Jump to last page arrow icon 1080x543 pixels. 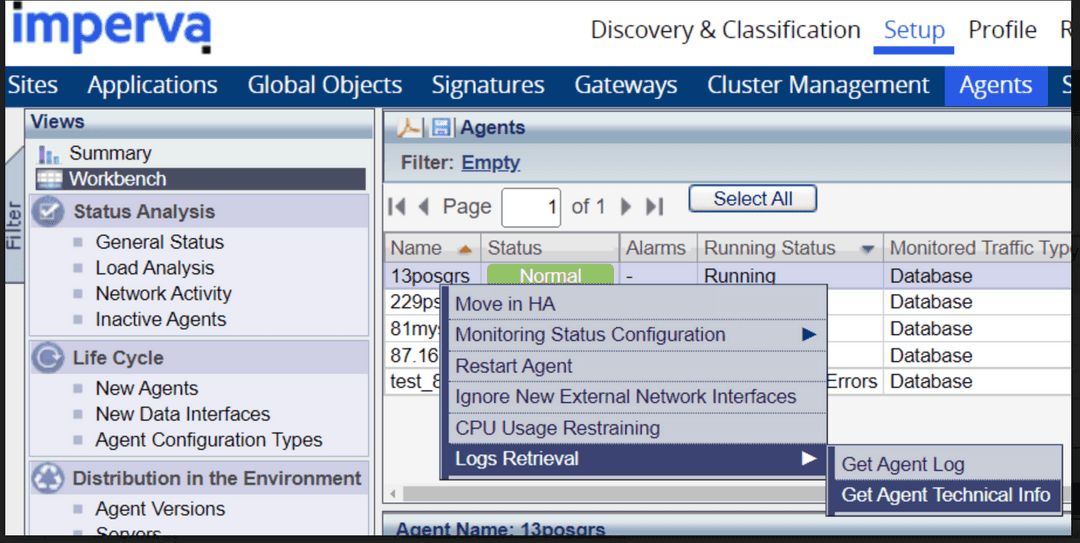click(x=654, y=207)
